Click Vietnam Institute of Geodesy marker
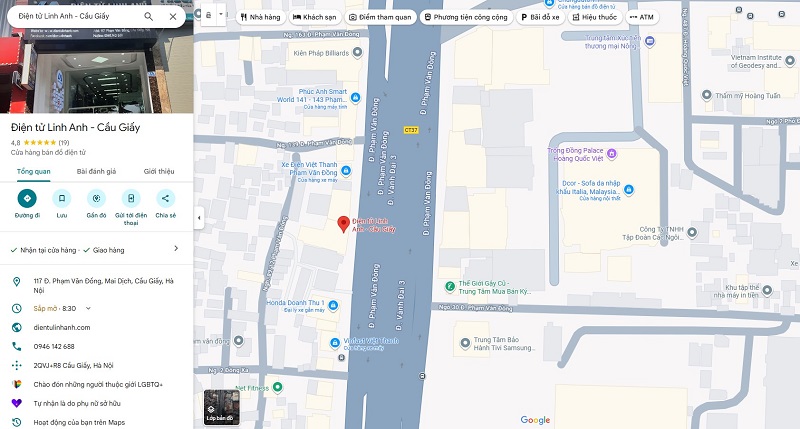This screenshot has height=429, width=800. point(790,61)
